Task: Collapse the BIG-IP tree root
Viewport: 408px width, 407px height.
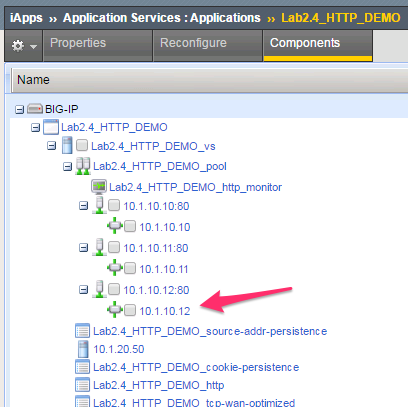Action: pyautogui.click(x=19, y=109)
